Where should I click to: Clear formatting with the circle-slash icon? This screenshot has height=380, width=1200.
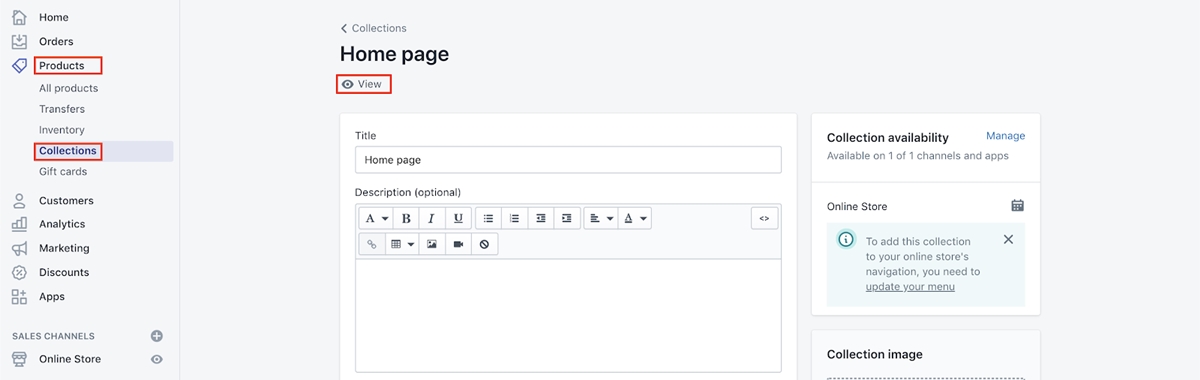coord(484,244)
